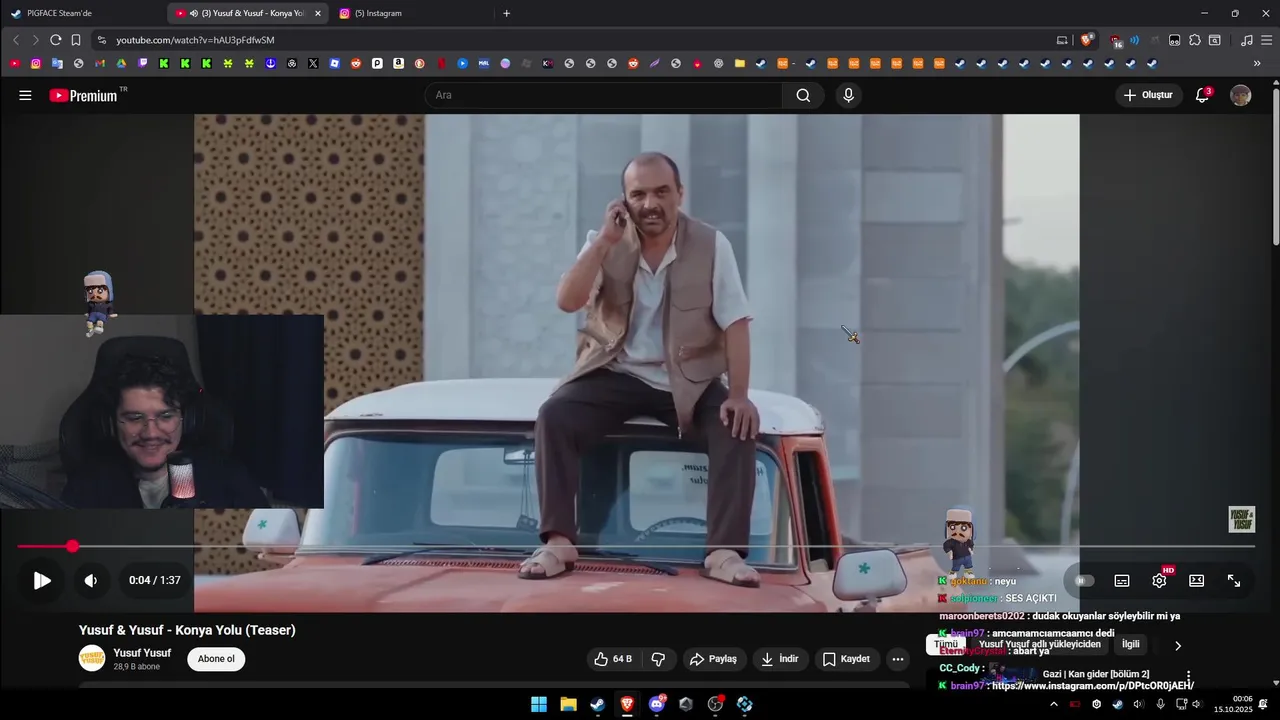The image size is (1280, 720).
Task: Open Steam from the taskbar
Action: click(597, 704)
